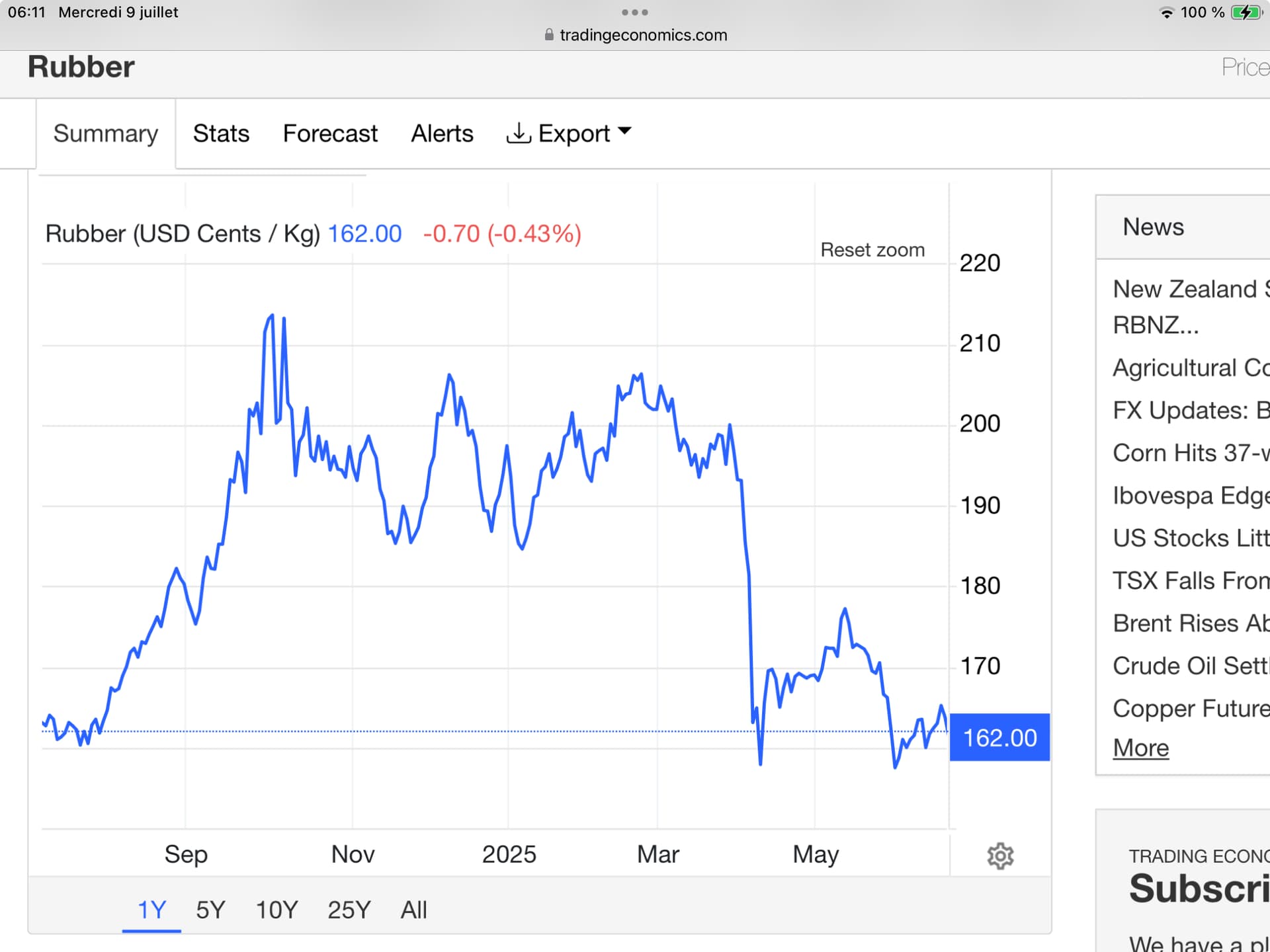The image size is (1270, 952).
Task: Tap the three-dot multitasking menu at the top
Action: [x=634, y=13]
